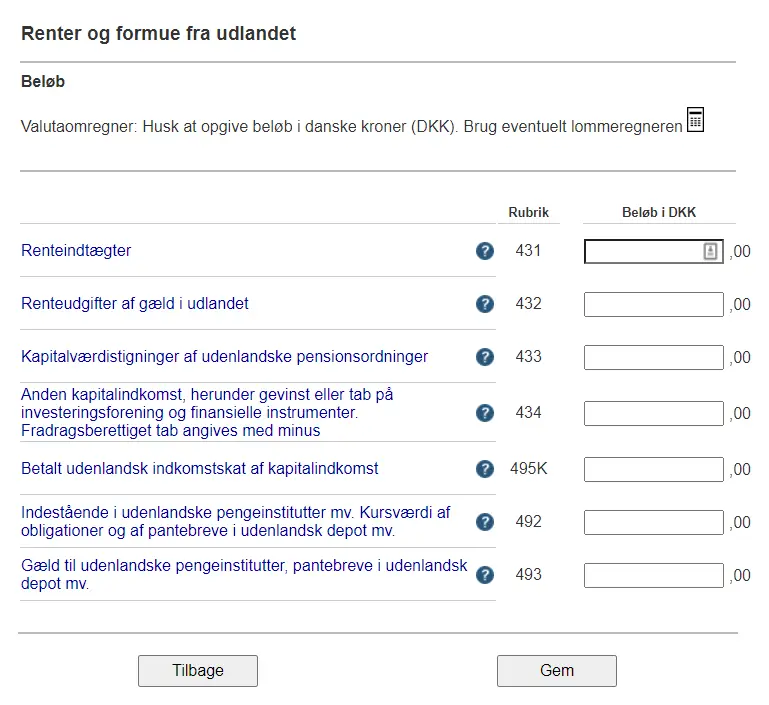769x705 pixels.
Task: Click Indestående i udenlandske pengeinstitutter link
Action: (x=235, y=521)
